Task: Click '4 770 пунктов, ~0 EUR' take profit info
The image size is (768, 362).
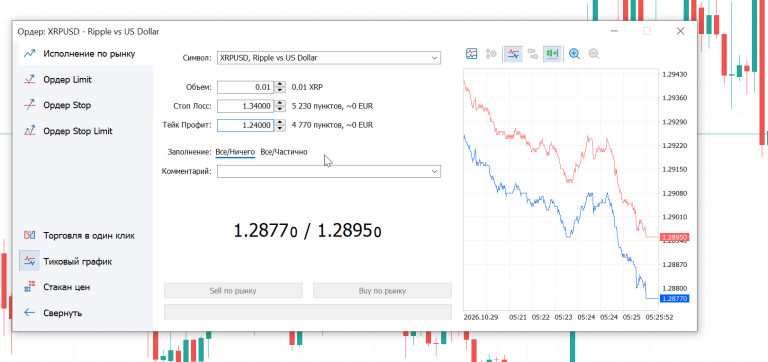Action: [x=333, y=125]
